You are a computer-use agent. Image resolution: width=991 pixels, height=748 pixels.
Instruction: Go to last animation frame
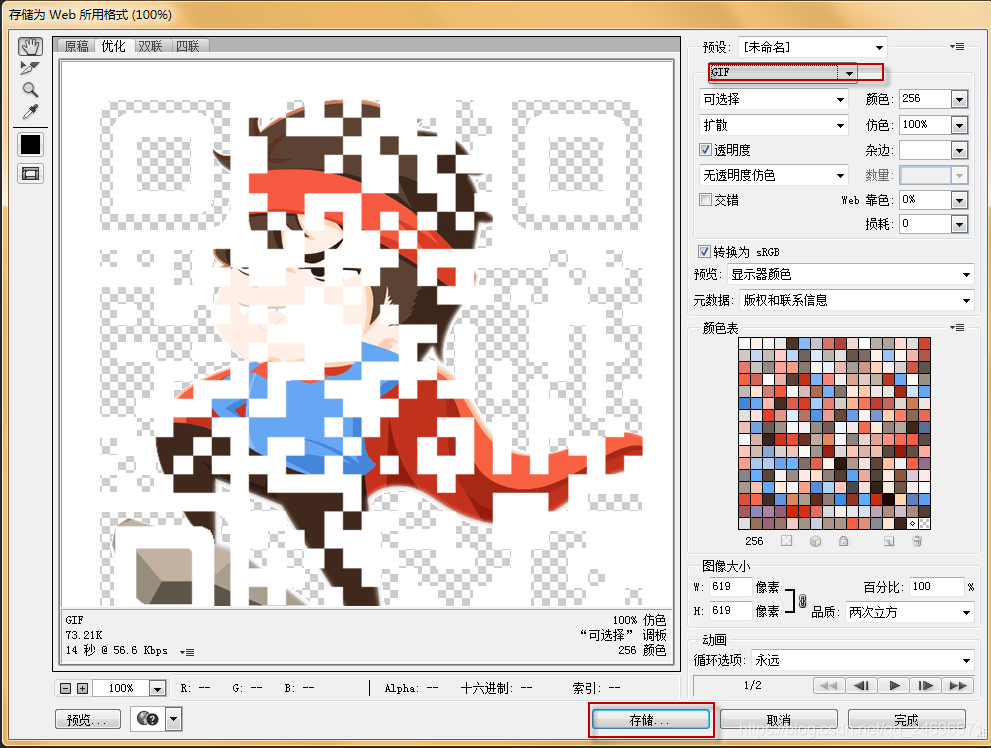(x=958, y=686)
